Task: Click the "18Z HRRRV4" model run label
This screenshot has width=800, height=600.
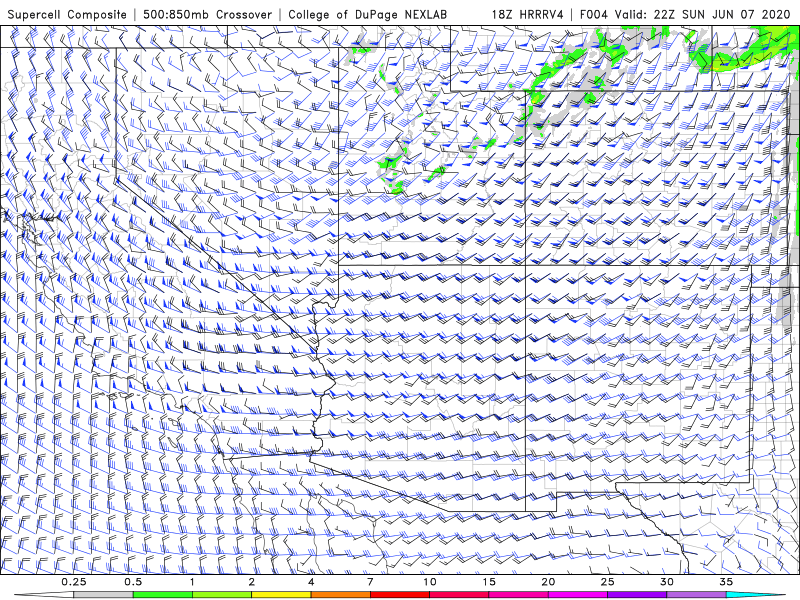Action: point(528,15)
